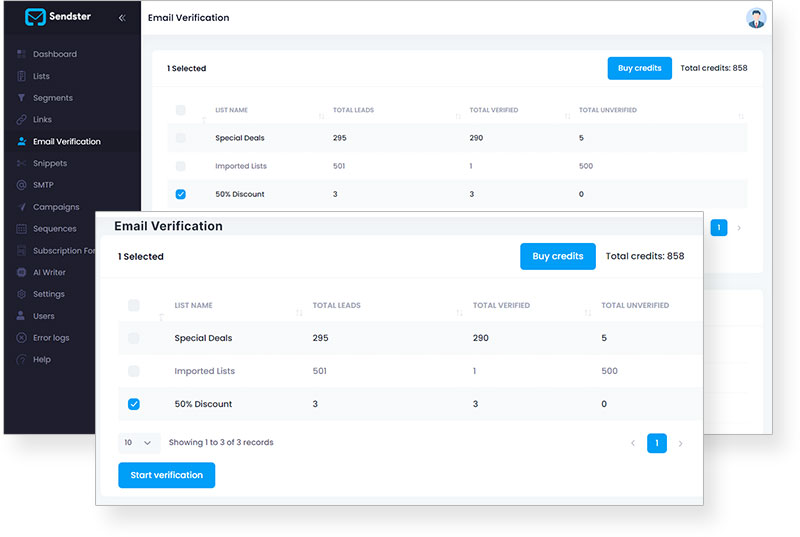This screenshot has width=800, height=537.
Task: Click 'Total credits: 858' in front panel
Action: [645, 256]
